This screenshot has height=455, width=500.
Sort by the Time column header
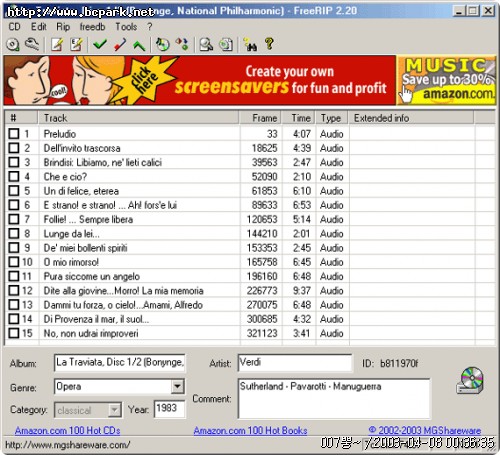coord(299,118)
